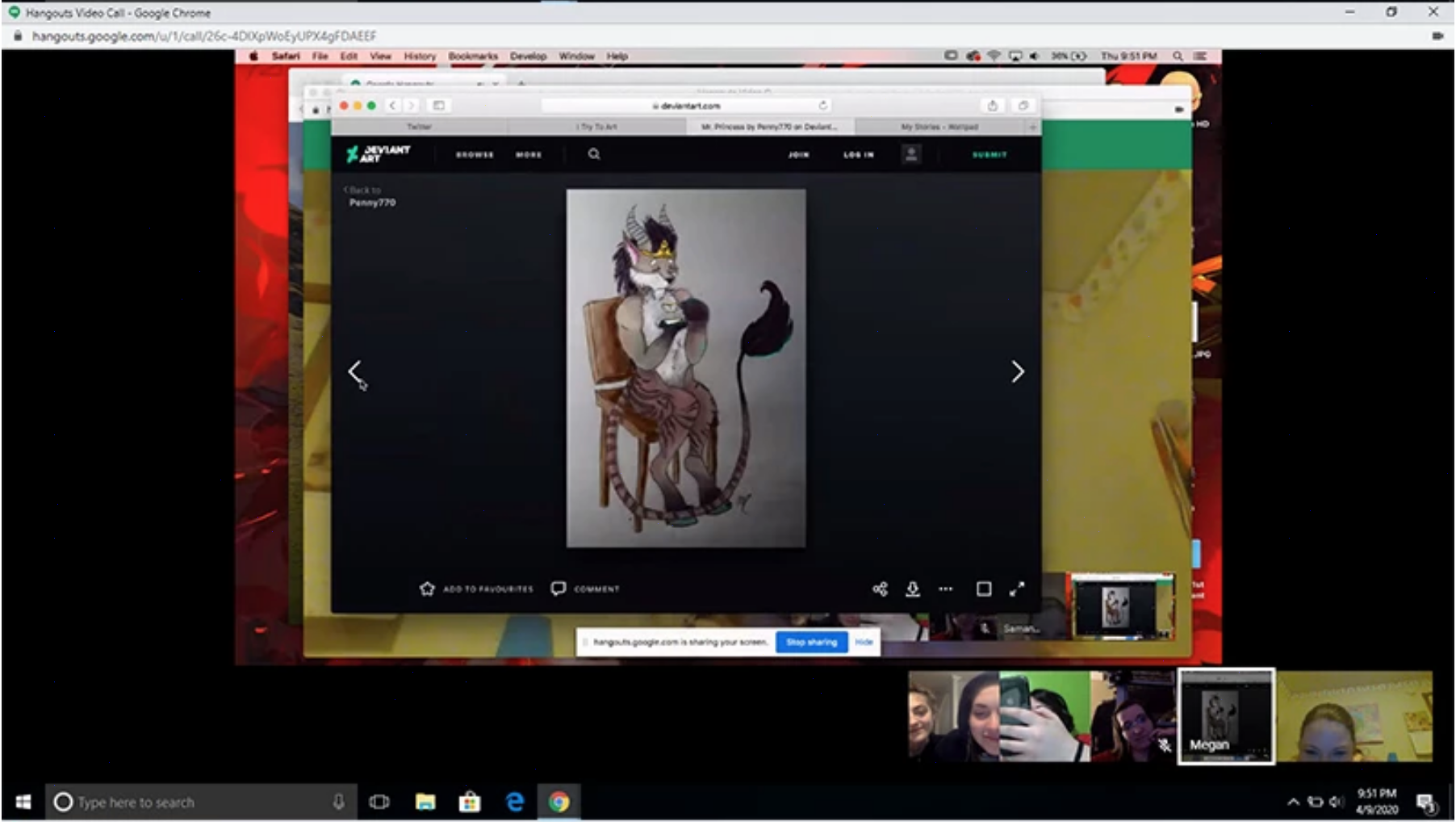
Task: Open Safari Window menu
Action: tap(576, 56)
